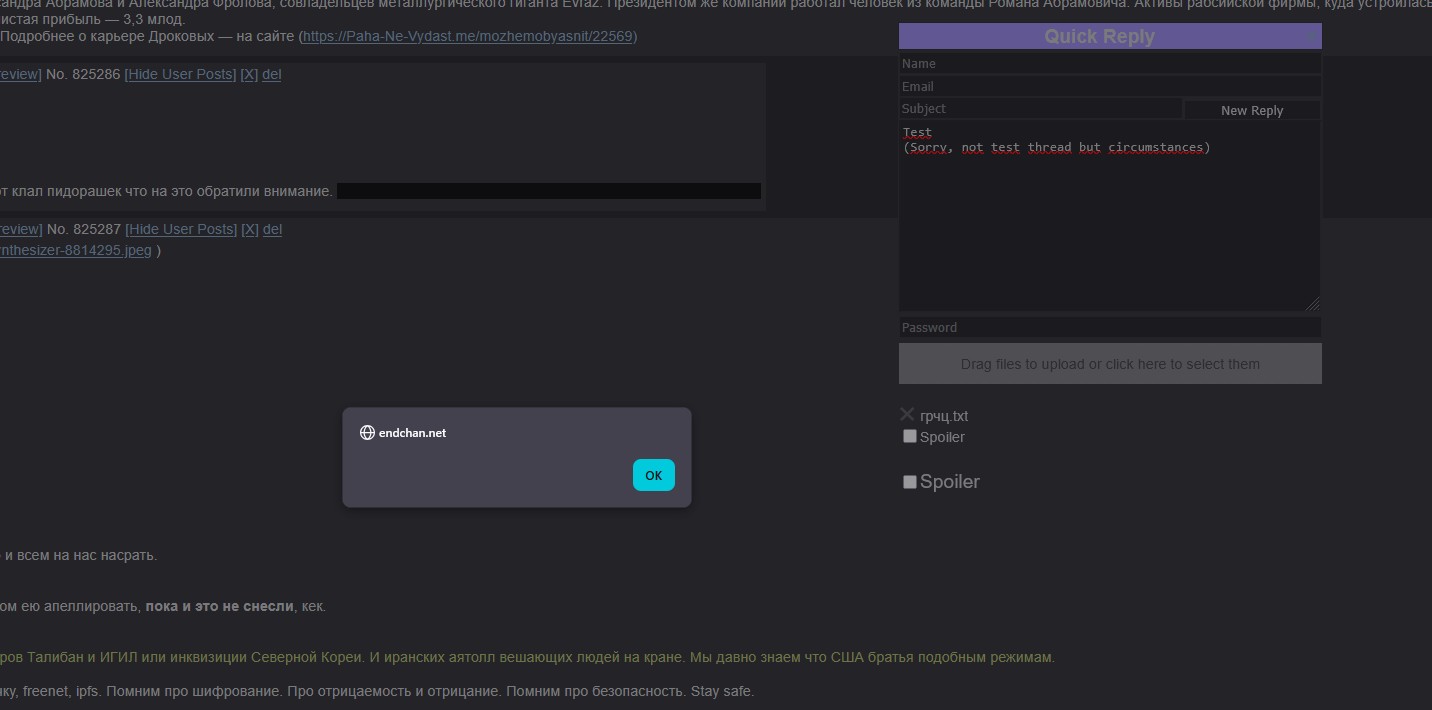Image resolution: width=1432 pixels, height=710 pixels.
Task: Enable the larger bottom Spoiler checkbox
Action: (910, 482)
